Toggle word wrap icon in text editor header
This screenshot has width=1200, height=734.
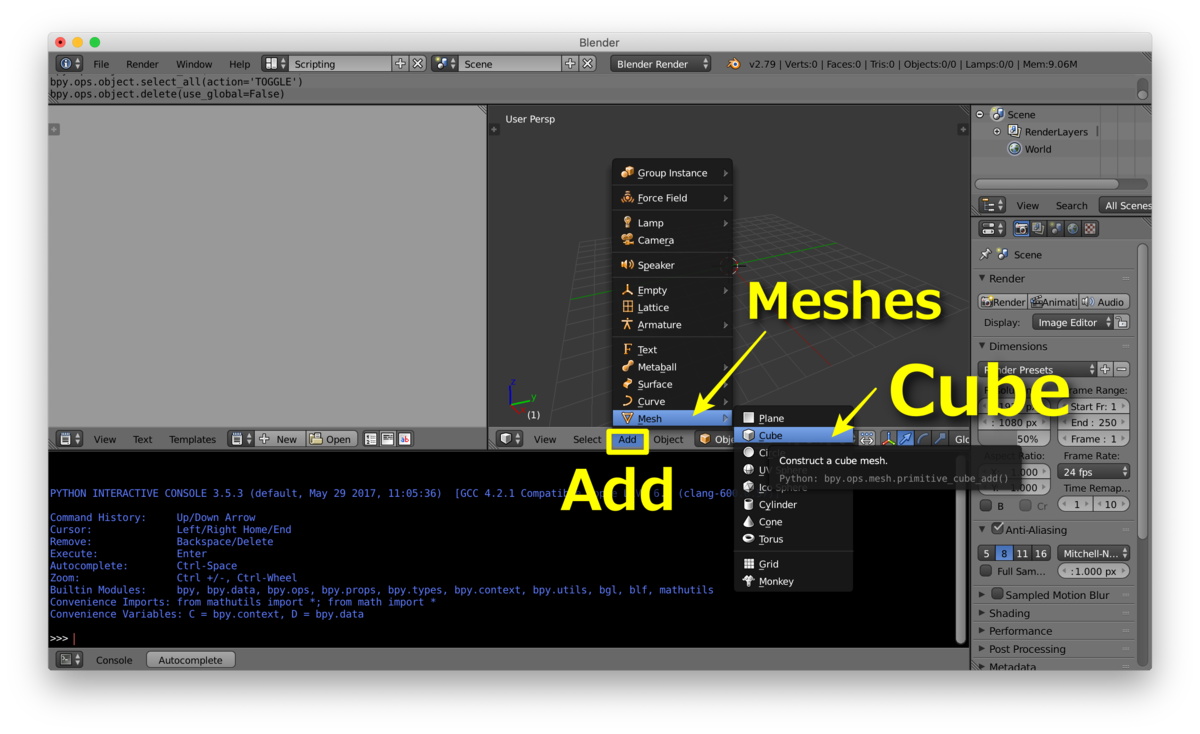pos(388,439)
